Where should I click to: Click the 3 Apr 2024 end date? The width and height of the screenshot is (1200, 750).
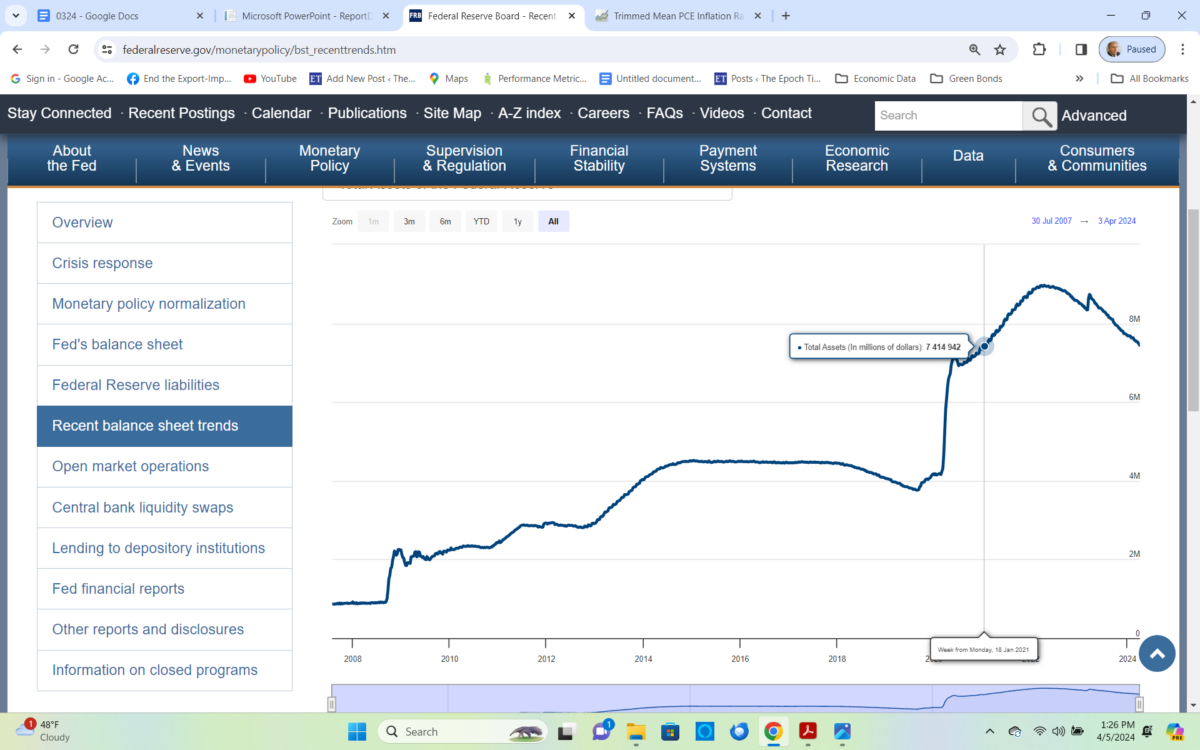click(x=1116, y=221)
